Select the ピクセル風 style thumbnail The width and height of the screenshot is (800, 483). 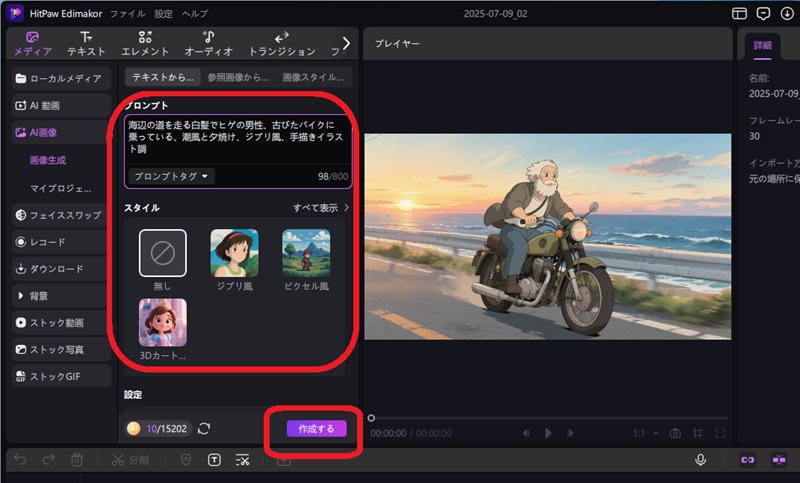[306, 253]
